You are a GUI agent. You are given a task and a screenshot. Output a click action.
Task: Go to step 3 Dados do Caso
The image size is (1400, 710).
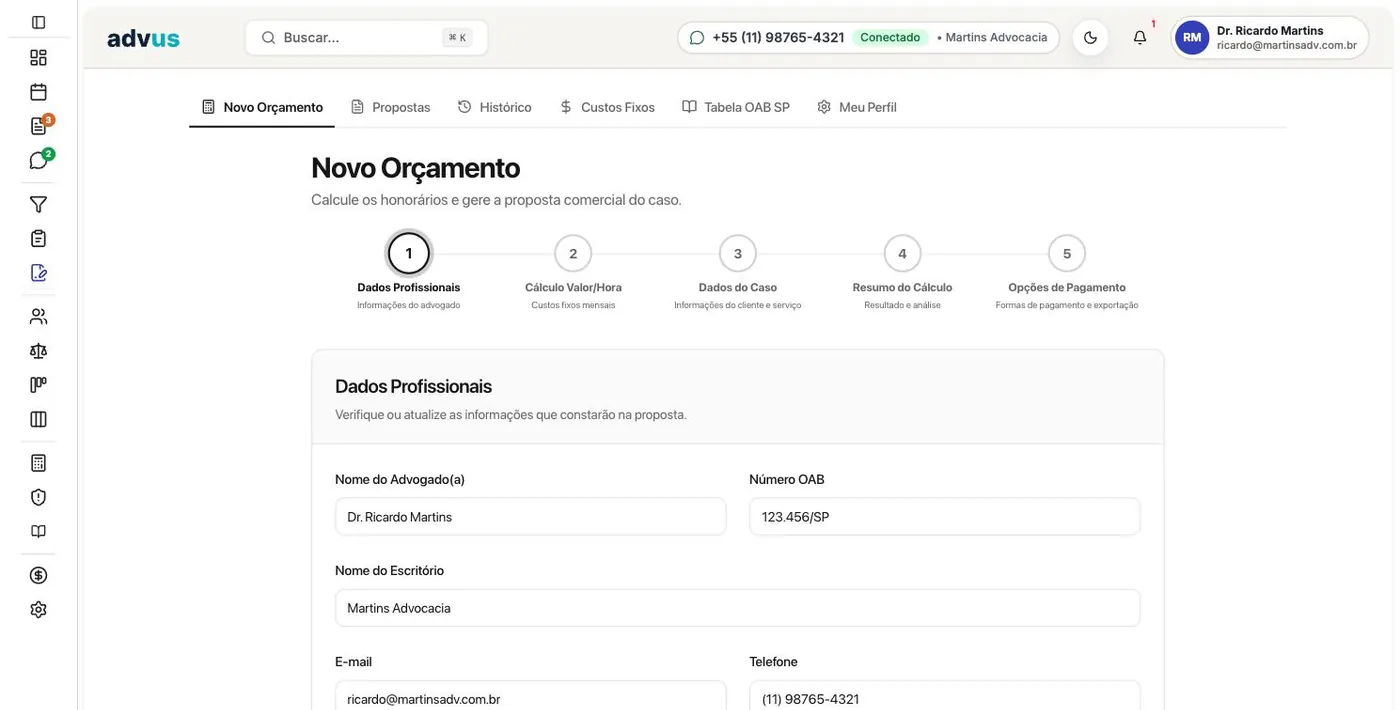[738, 254]
